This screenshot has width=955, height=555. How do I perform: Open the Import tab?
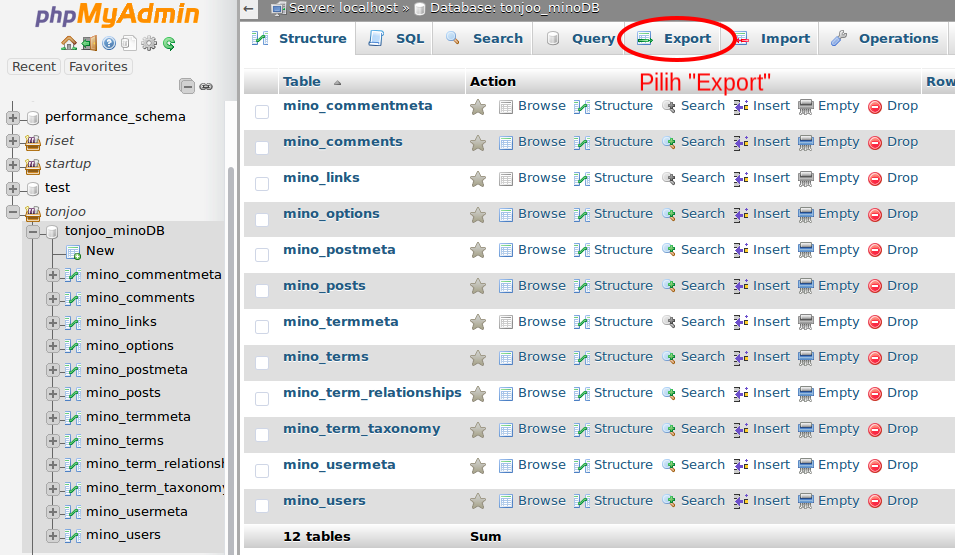tap(771, 38)
